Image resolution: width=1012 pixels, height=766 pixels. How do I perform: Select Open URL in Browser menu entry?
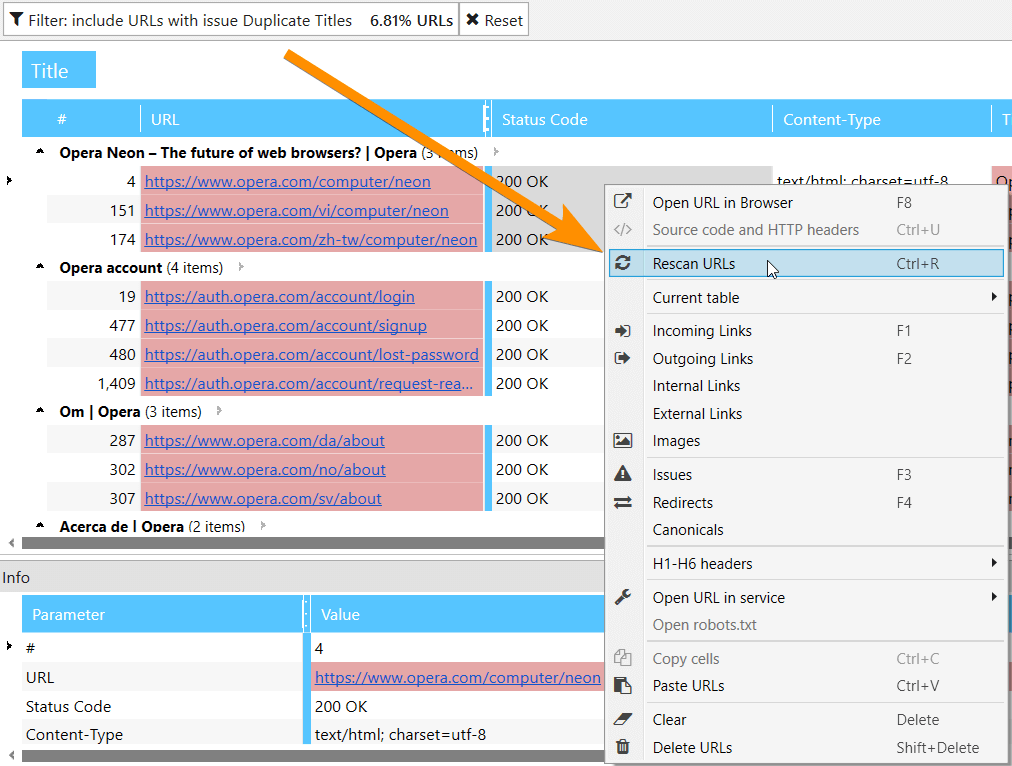pyautogui.click(x=806, y=203)
